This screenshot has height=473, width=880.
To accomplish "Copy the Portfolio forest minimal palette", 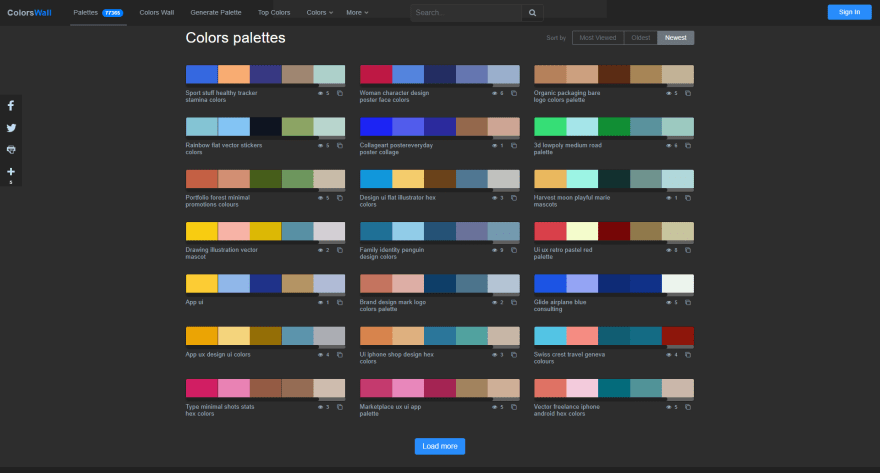I will pos(340,198).
